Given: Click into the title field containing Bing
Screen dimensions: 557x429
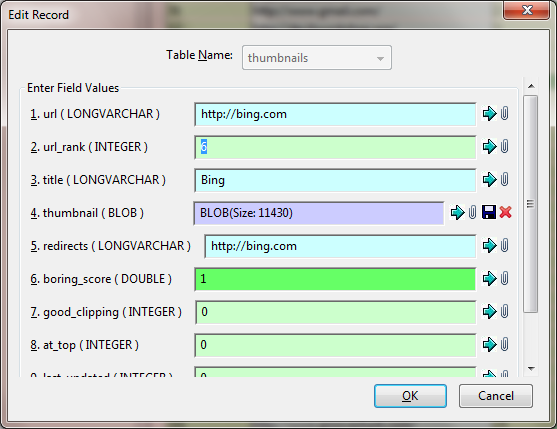Looking at the screenshot, I should [x=335, y=180].
